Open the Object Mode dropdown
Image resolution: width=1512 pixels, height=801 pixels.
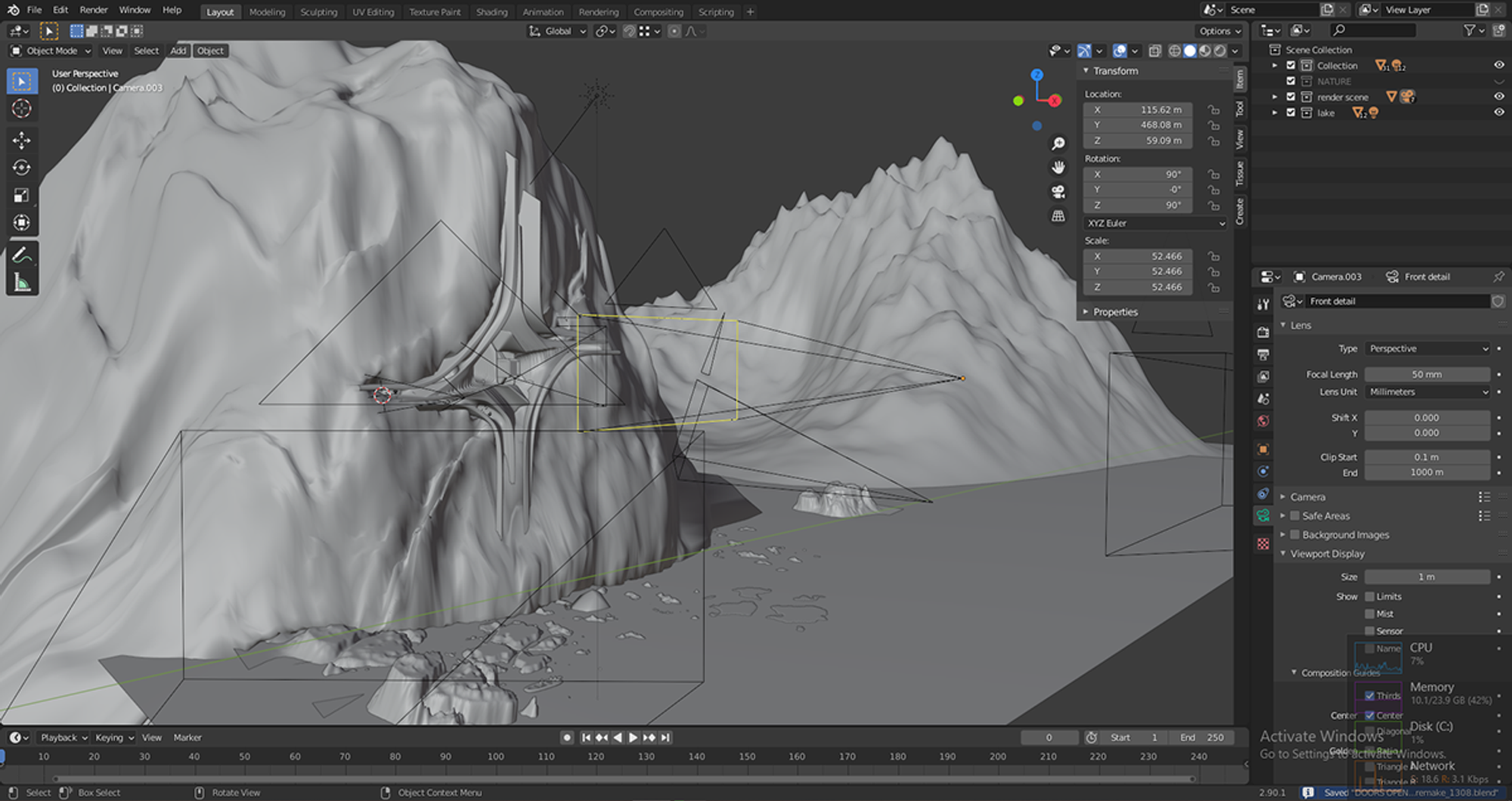(51, 51)
